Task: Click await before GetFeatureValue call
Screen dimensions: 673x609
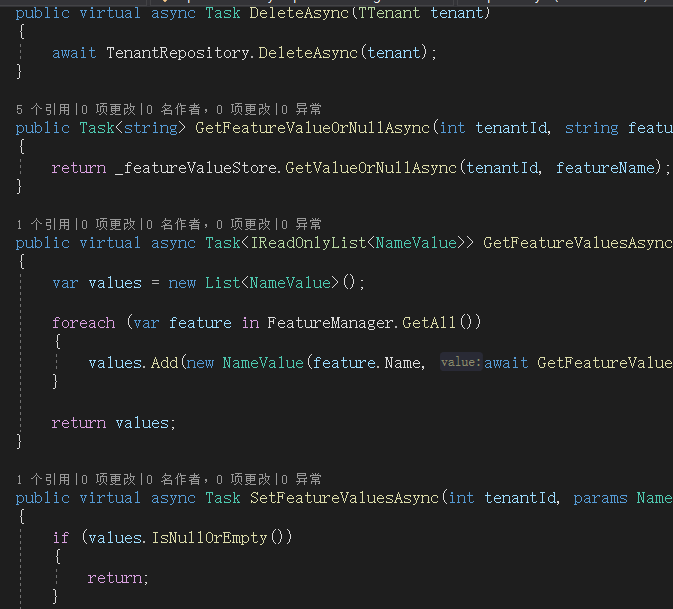Action: 506,363
